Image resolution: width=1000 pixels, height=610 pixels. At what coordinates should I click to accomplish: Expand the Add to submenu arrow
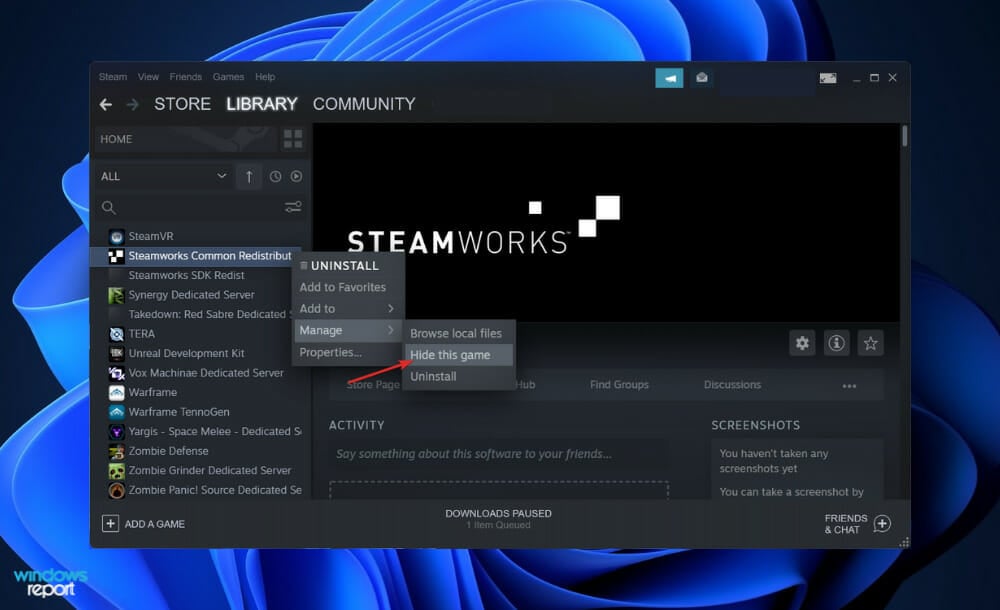click(390, 309)
